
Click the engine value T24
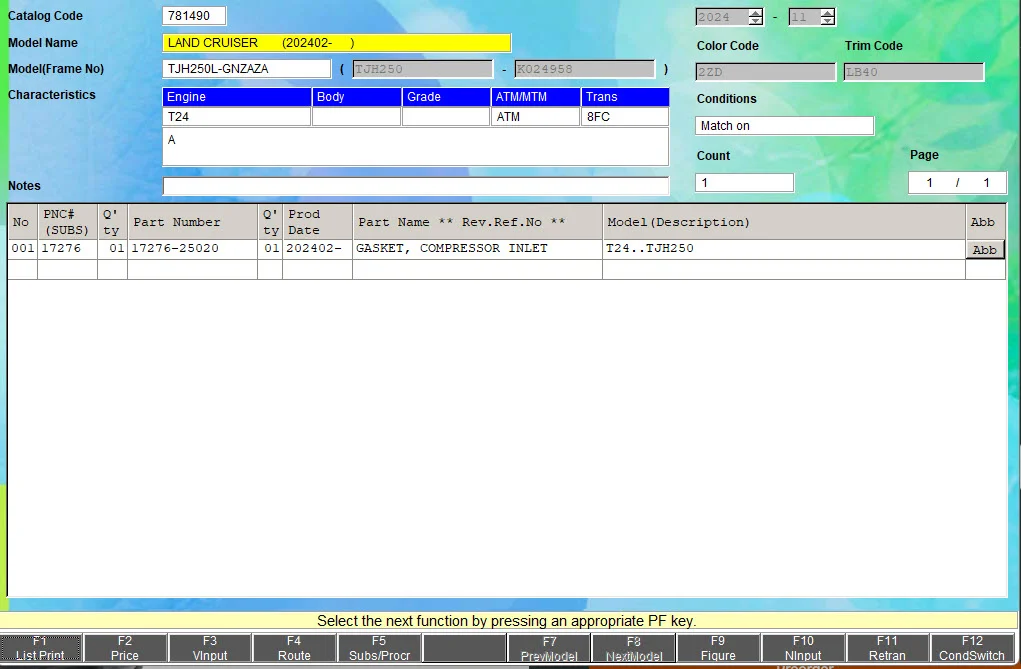pos(236,117)
